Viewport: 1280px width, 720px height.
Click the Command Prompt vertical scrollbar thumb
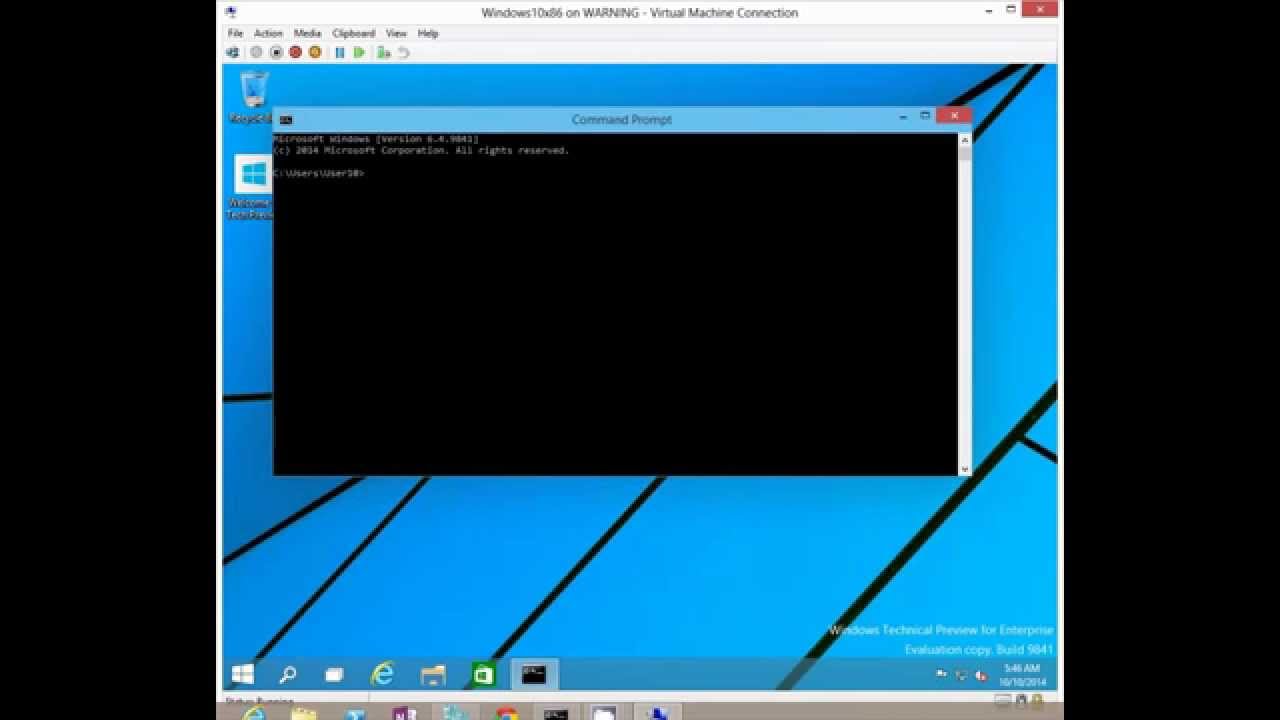point(965,153)
